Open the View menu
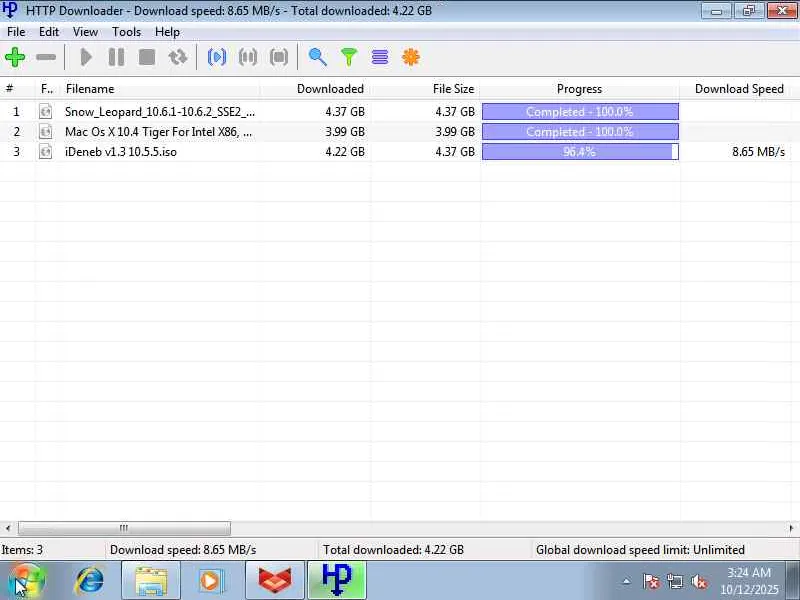The width and height of the screenshot is (800, 600). (x=85, y=32)
